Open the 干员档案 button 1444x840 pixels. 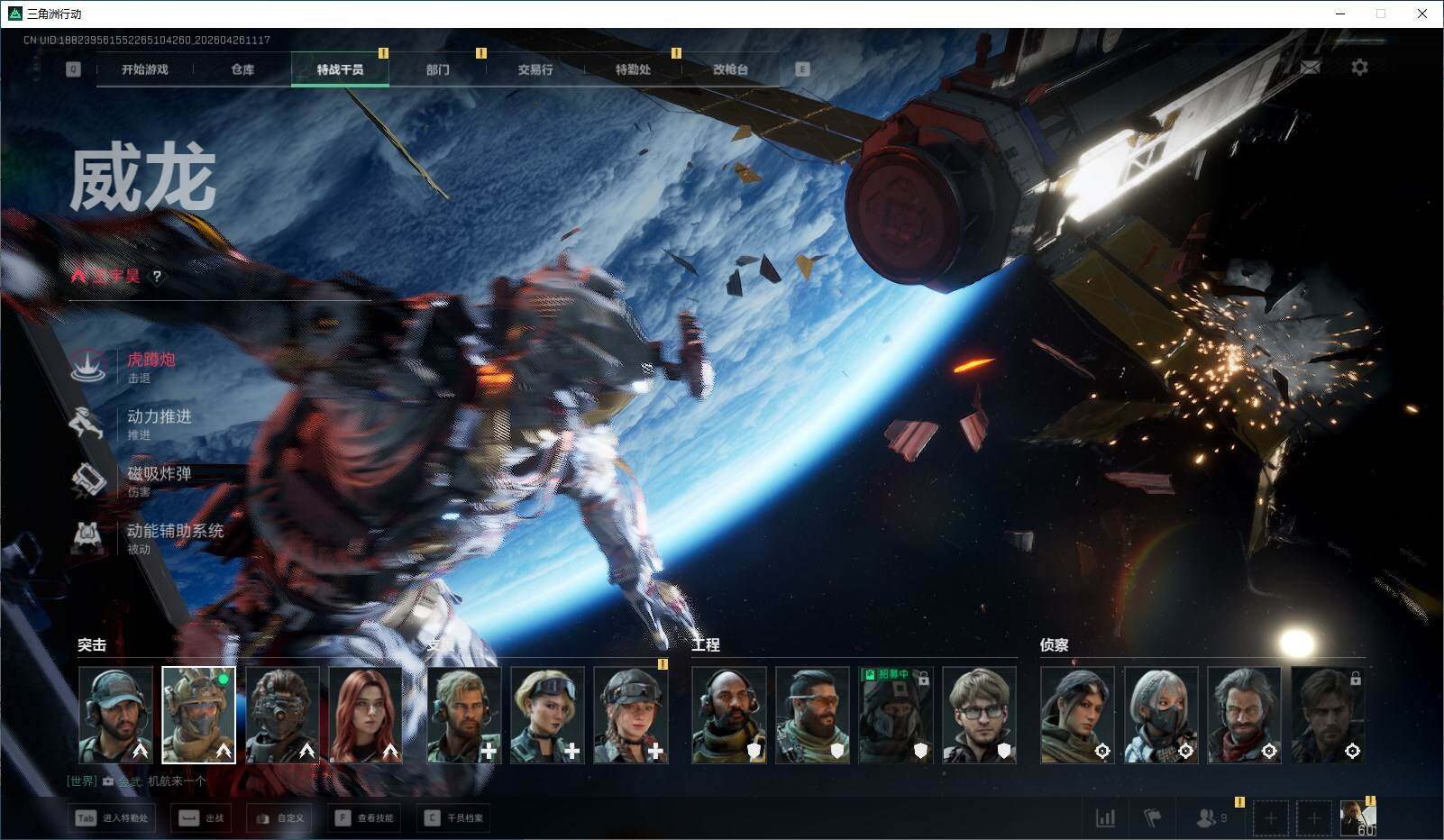click(x=455, y=817)
